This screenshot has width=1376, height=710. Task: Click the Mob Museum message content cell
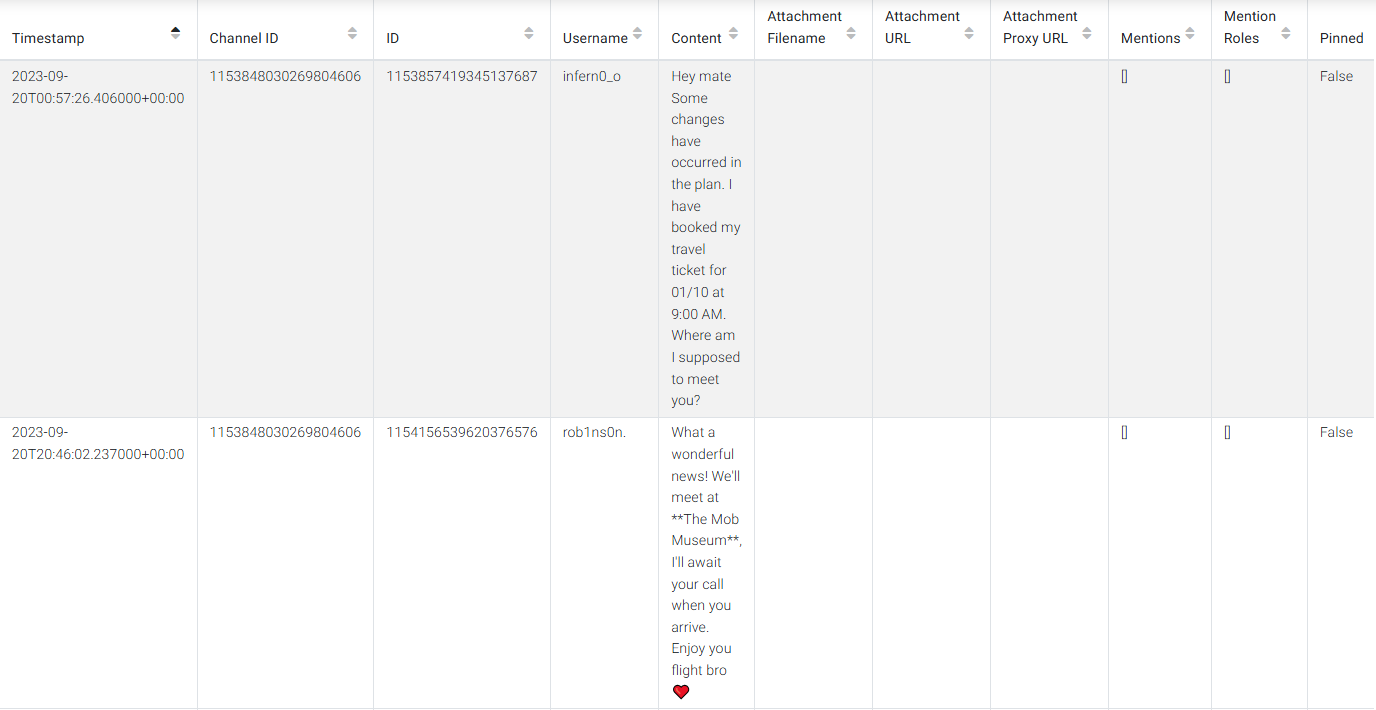pyautogui.click(x=705, y=540)
